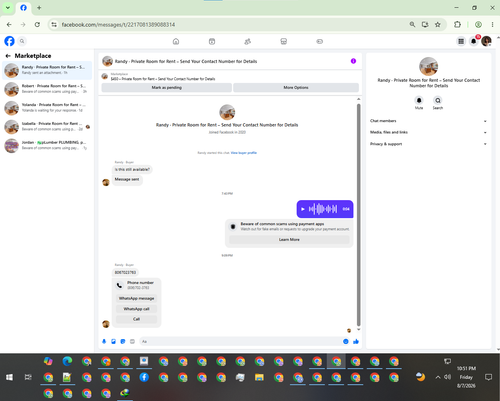Click WhatsApp message button
The image size is (500, 401).
click(x=136, y=298)
